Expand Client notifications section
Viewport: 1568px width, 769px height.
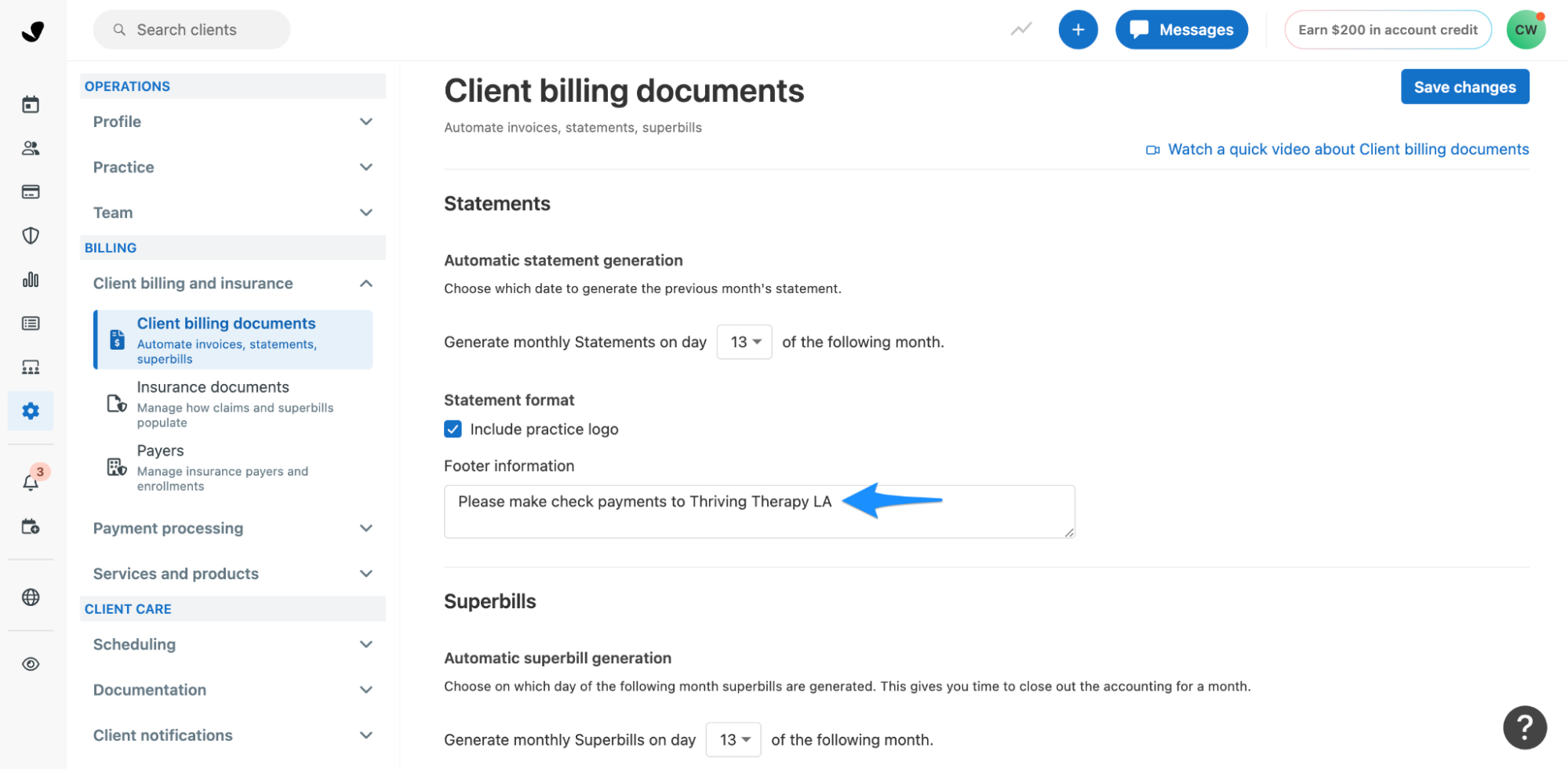(232, 735)
